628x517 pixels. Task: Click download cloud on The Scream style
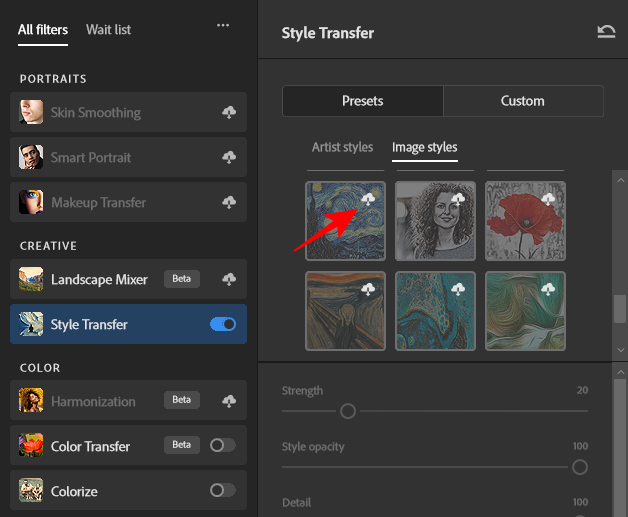[x=368, y=289]
